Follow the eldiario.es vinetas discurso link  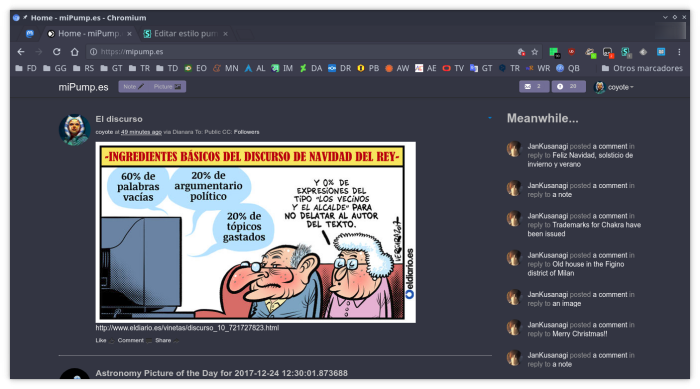(187, 328)
